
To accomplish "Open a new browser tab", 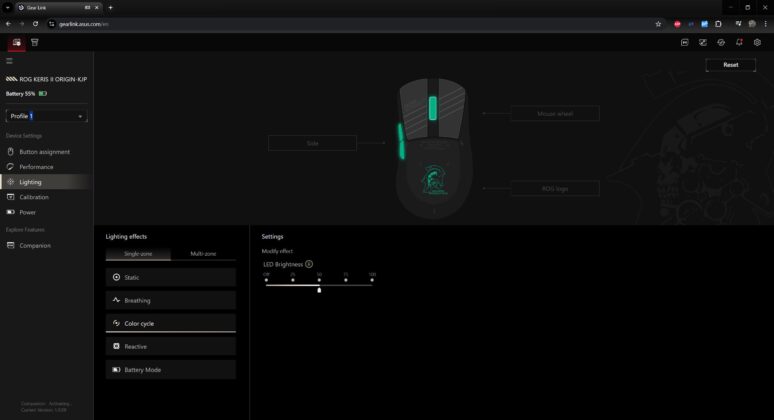I will pos(111,7).
